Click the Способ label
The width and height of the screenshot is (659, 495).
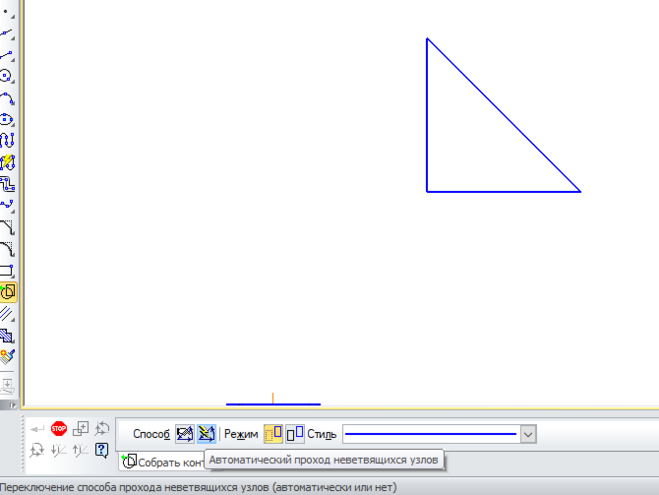point(151,434)
